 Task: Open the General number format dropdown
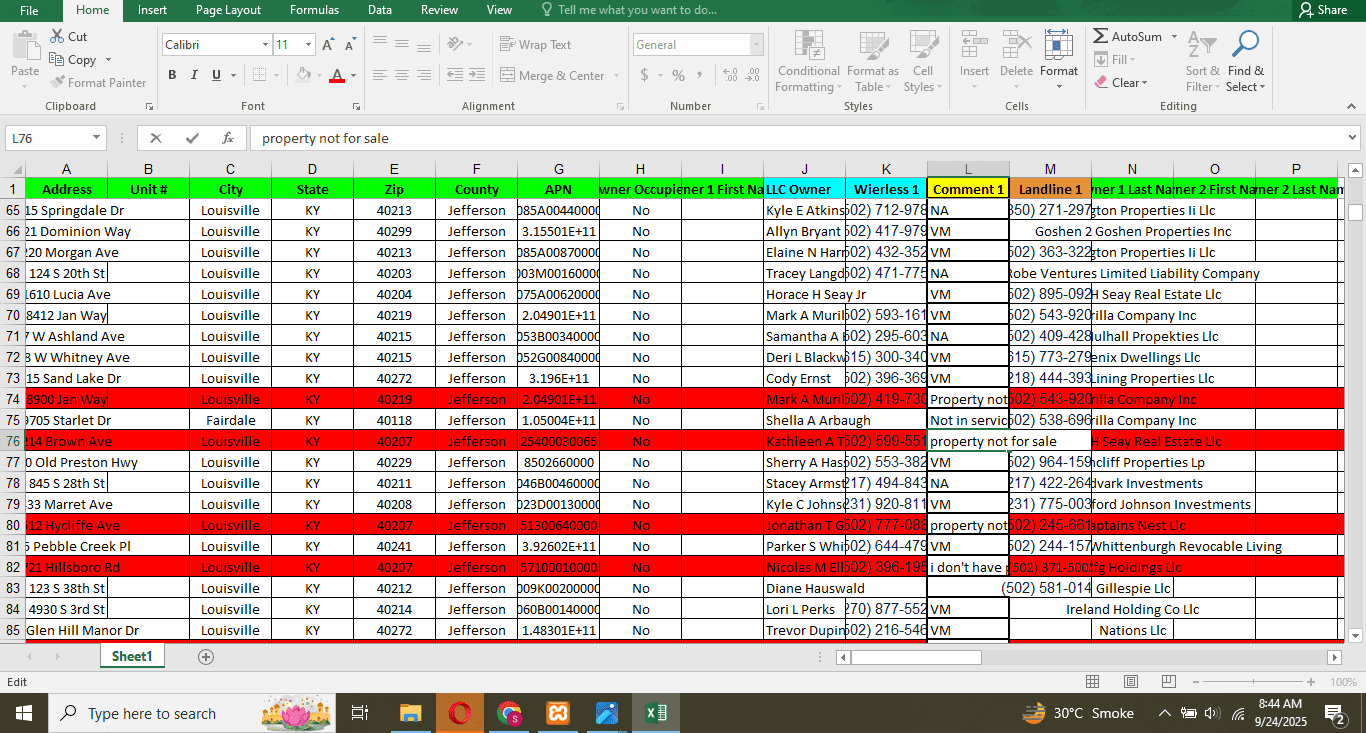tap(755, 45)
